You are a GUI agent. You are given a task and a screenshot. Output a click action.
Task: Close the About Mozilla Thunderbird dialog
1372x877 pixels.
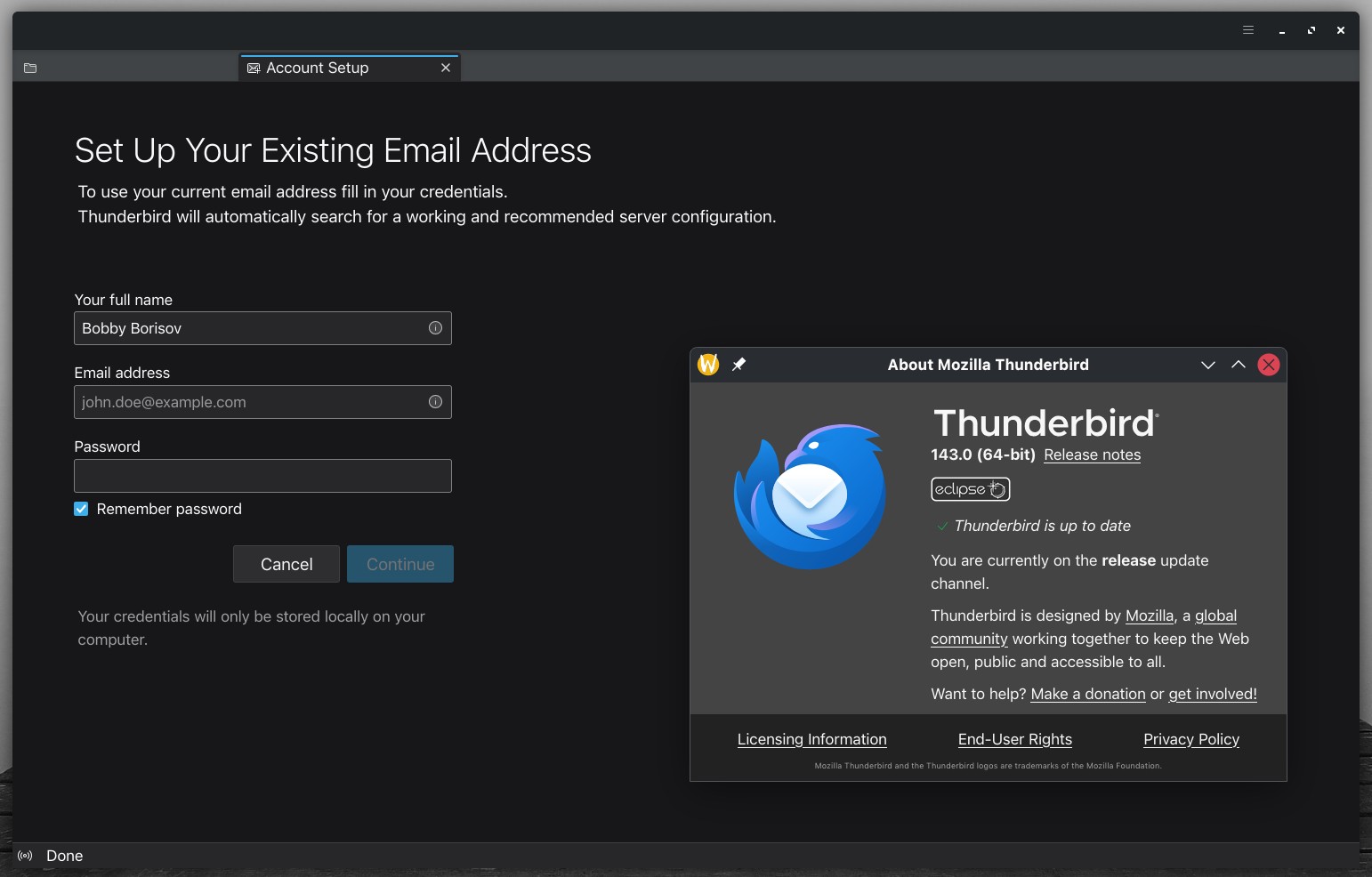pyautogui.click(x=1268, y=365)
